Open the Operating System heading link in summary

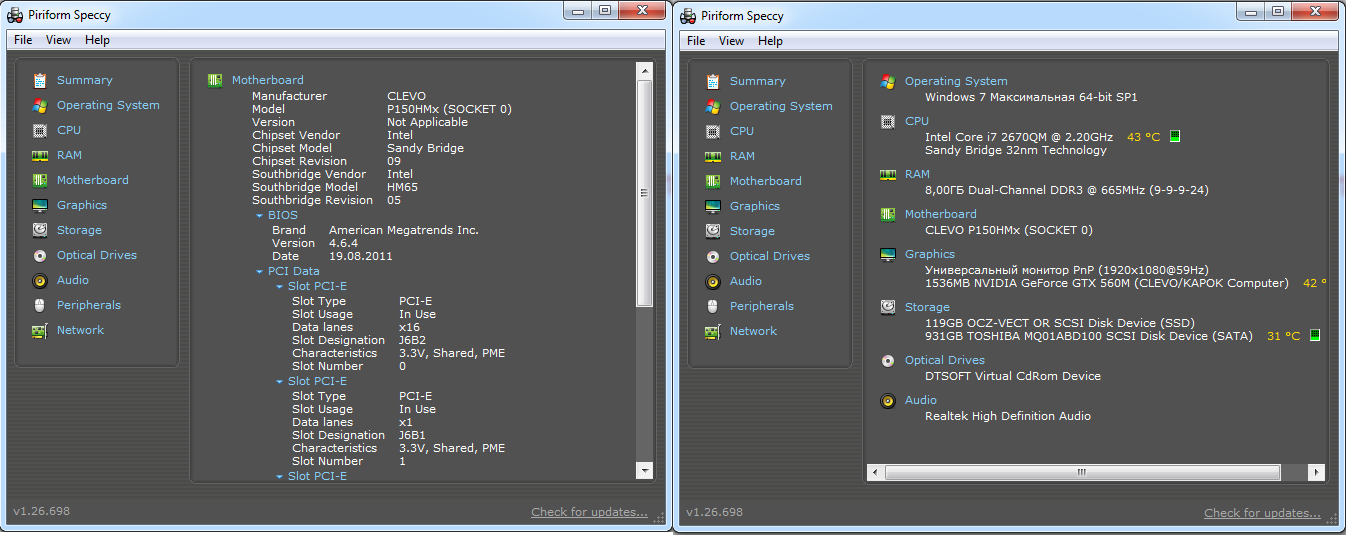(955, 81)
